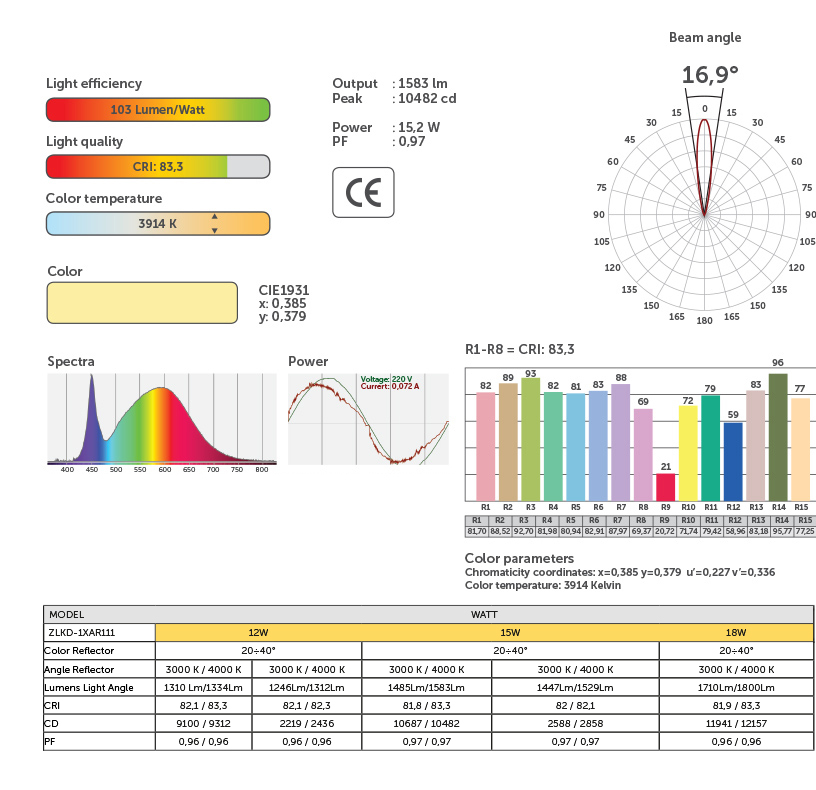816x790 pixels.
Task: Click the Output value 1583 lm
Action: [423, 83]
